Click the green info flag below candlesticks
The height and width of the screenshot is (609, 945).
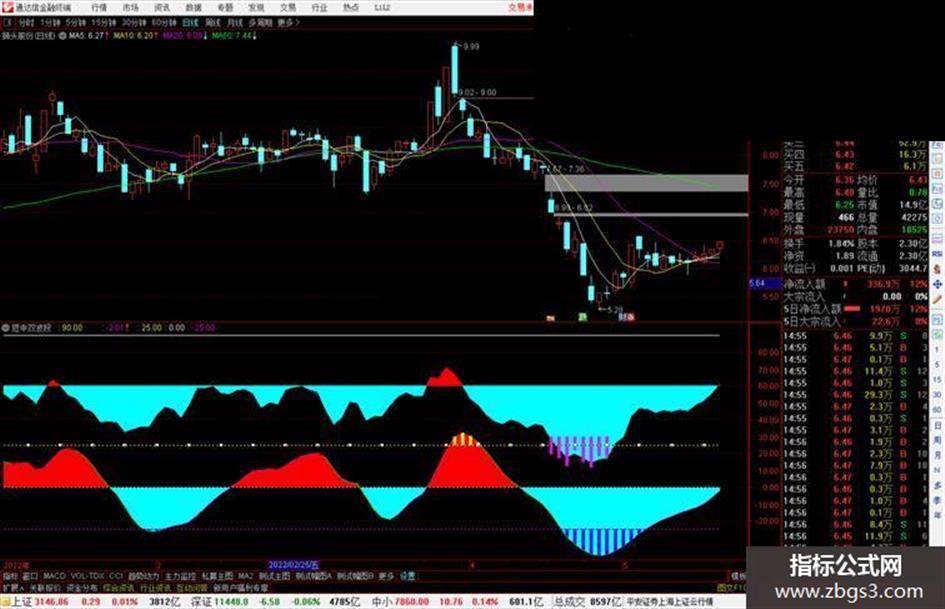coord(582,317)
